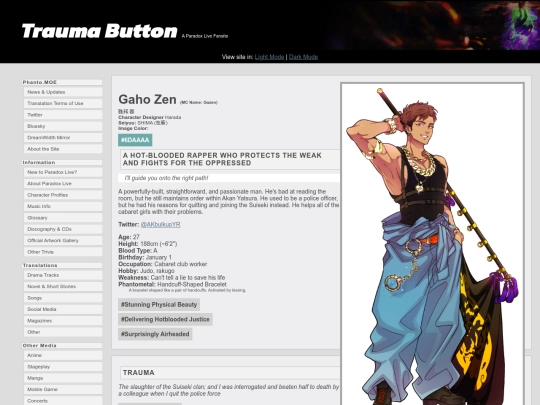Click the #Stunning Physical Beauty tag

[159, 305]
